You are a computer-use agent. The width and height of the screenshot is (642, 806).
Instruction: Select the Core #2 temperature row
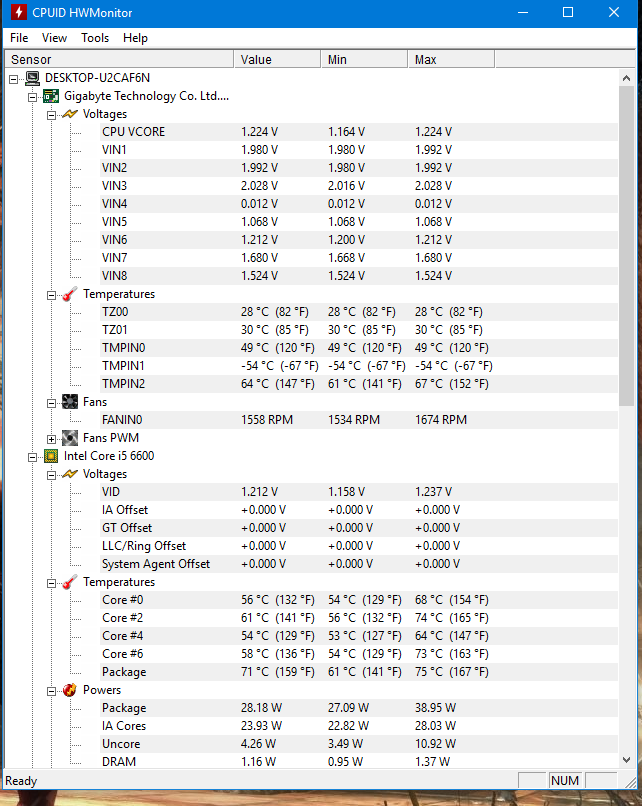tap(359, 618)
